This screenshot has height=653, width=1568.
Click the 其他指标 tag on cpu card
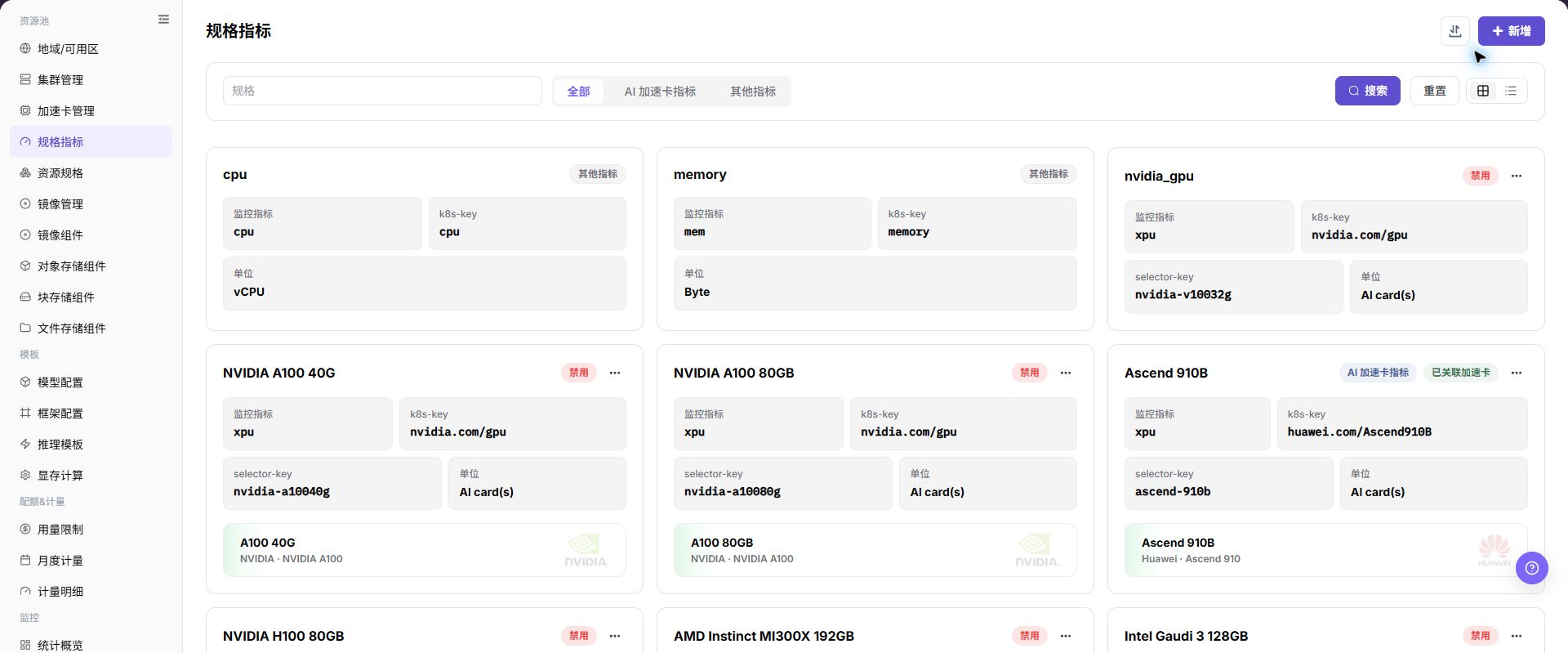[x=598, y=174]
